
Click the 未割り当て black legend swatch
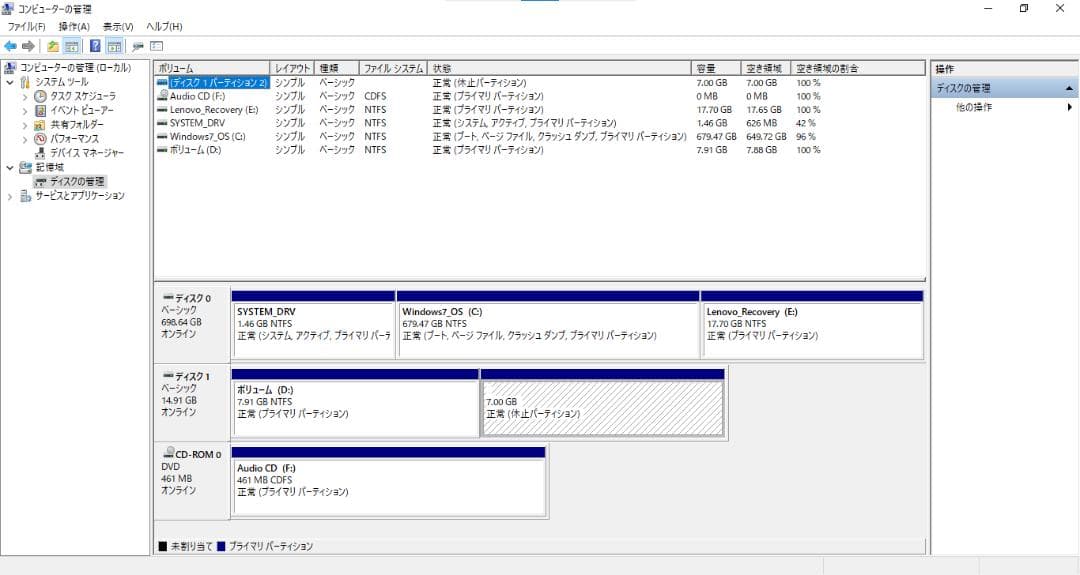click(x=163, y=546)
